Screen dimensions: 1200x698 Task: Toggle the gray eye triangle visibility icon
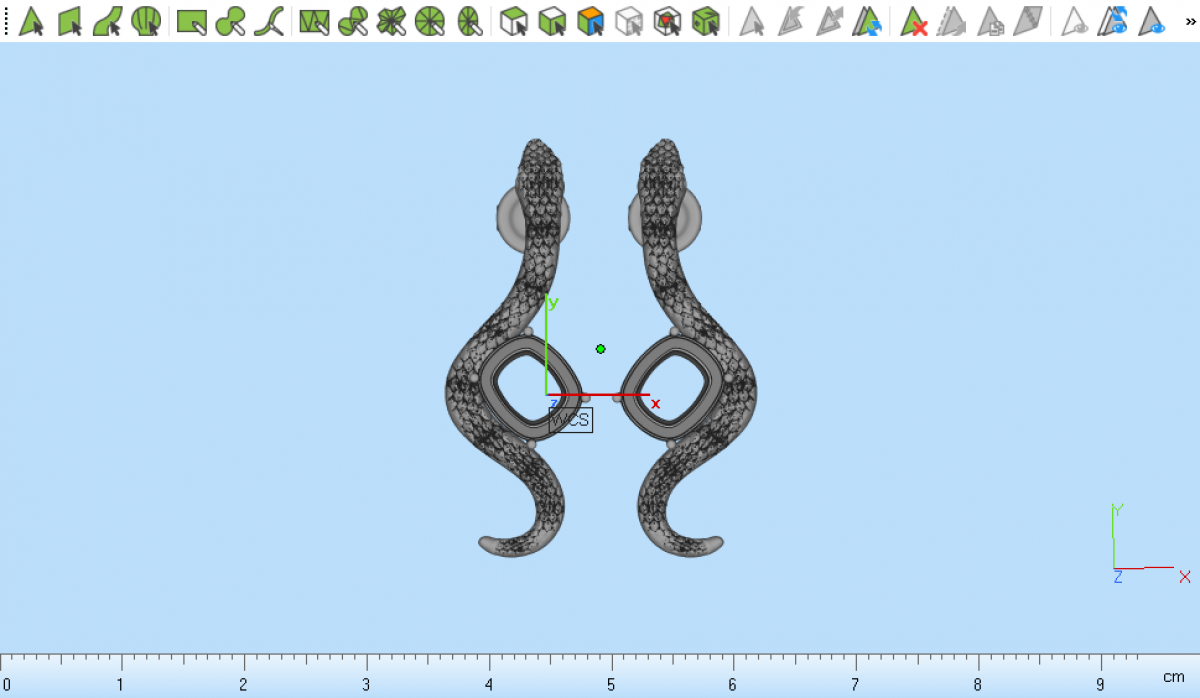tap(1075, 21)
